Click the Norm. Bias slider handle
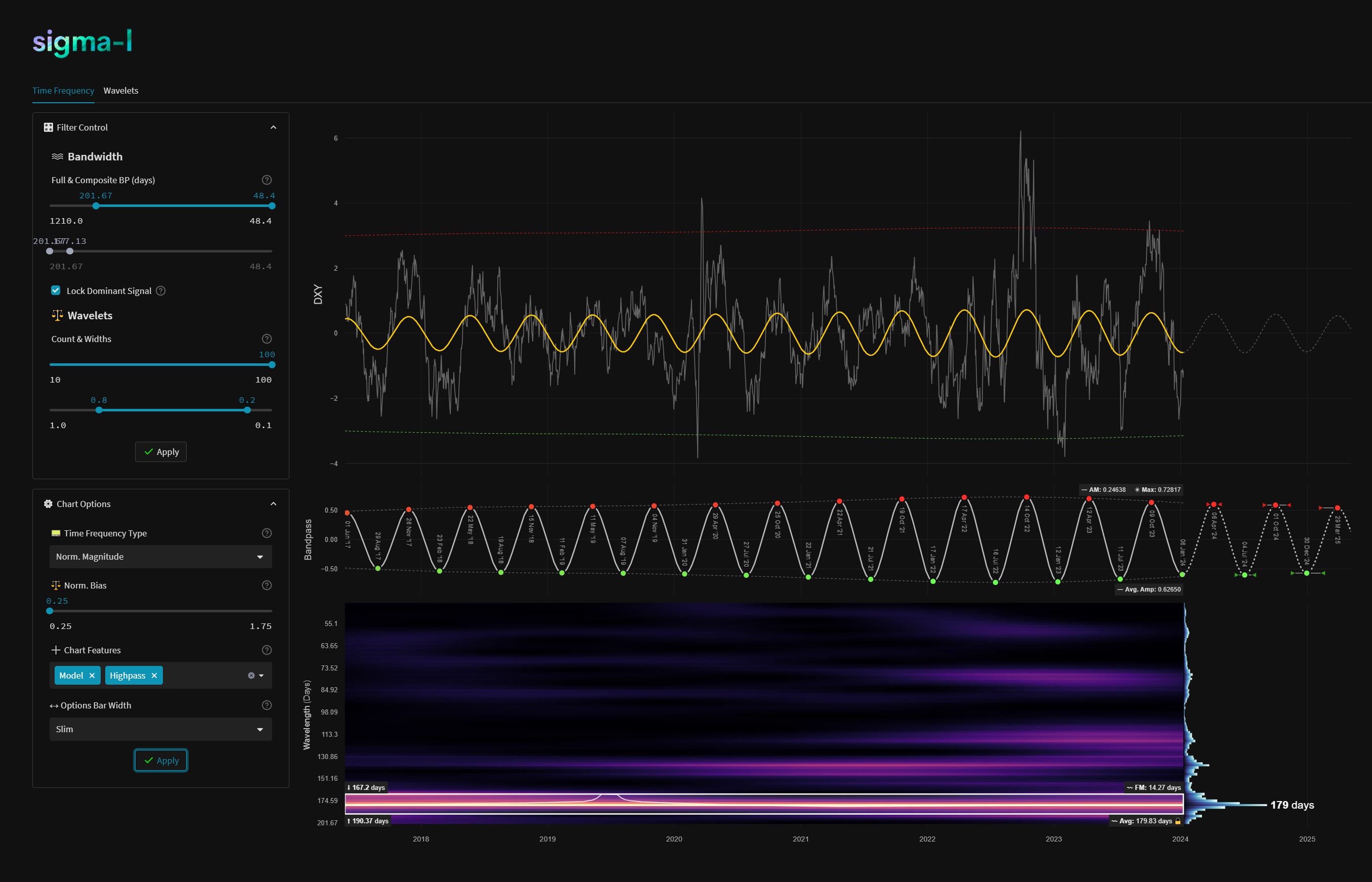This screenshot has height=882, width=1372. click(50, 611)
